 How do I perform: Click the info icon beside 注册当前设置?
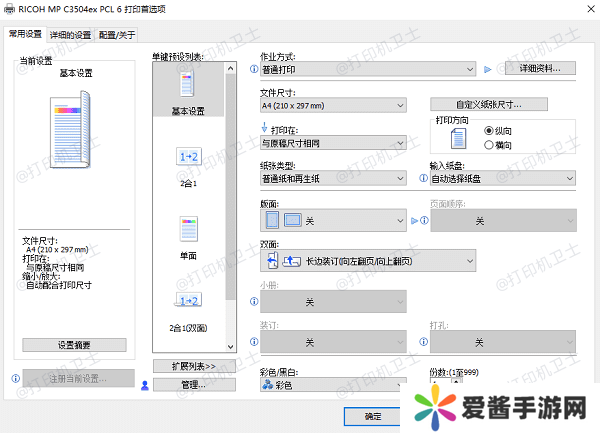(14, 379)
